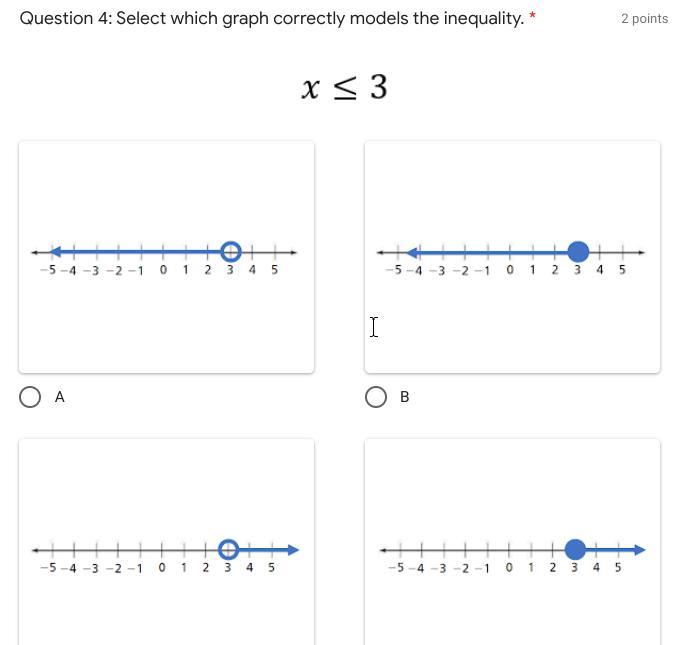Click the option B letter label
Screen dimensions: 695x645
coord(405,397)
